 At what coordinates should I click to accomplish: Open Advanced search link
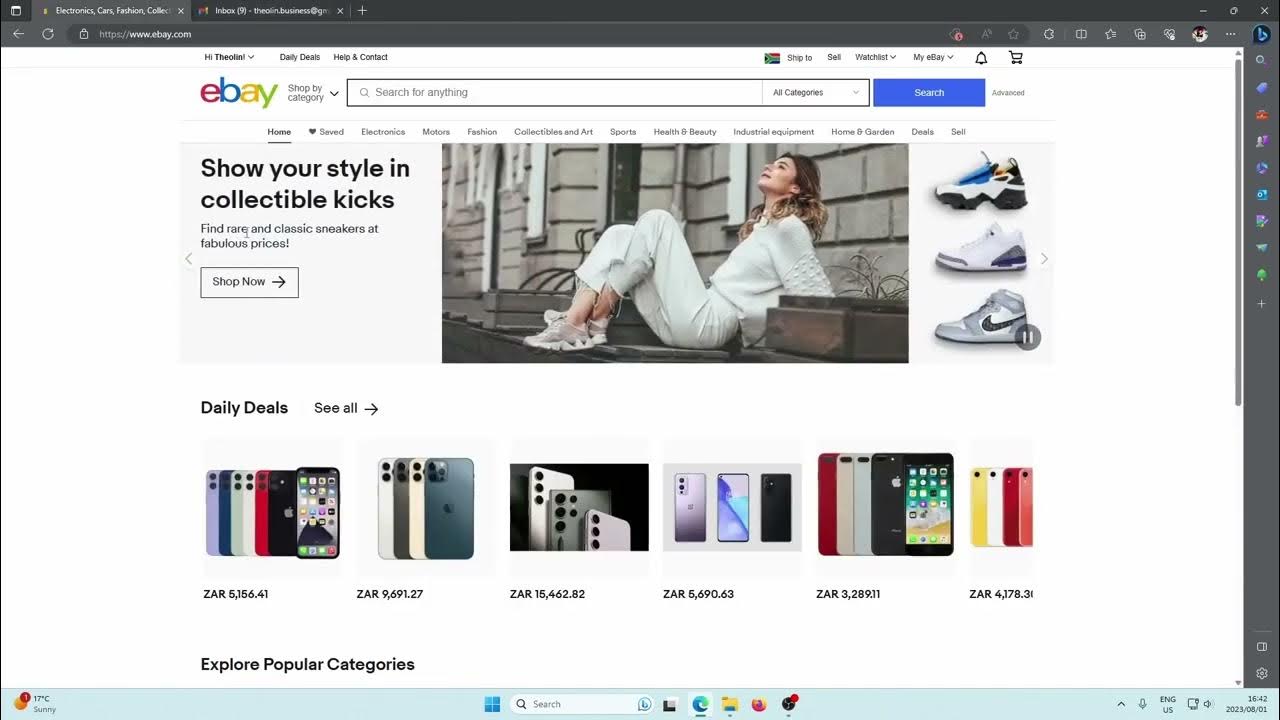1008,93
